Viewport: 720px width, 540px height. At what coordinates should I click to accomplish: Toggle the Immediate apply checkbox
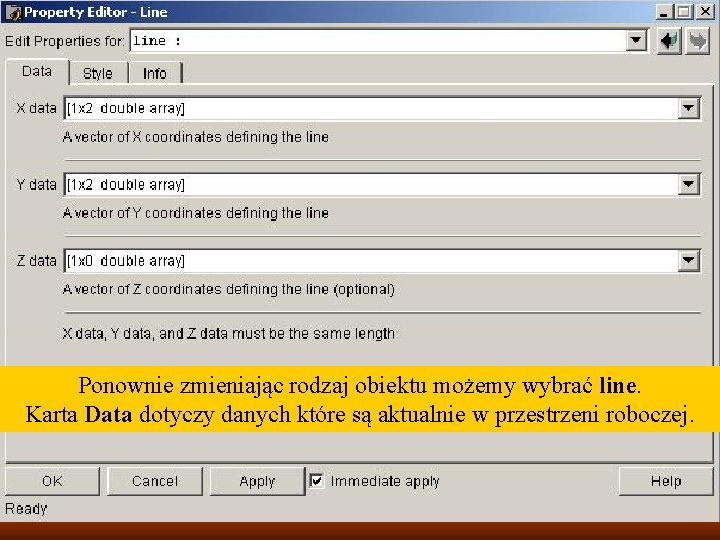click(x=316, y=481)
